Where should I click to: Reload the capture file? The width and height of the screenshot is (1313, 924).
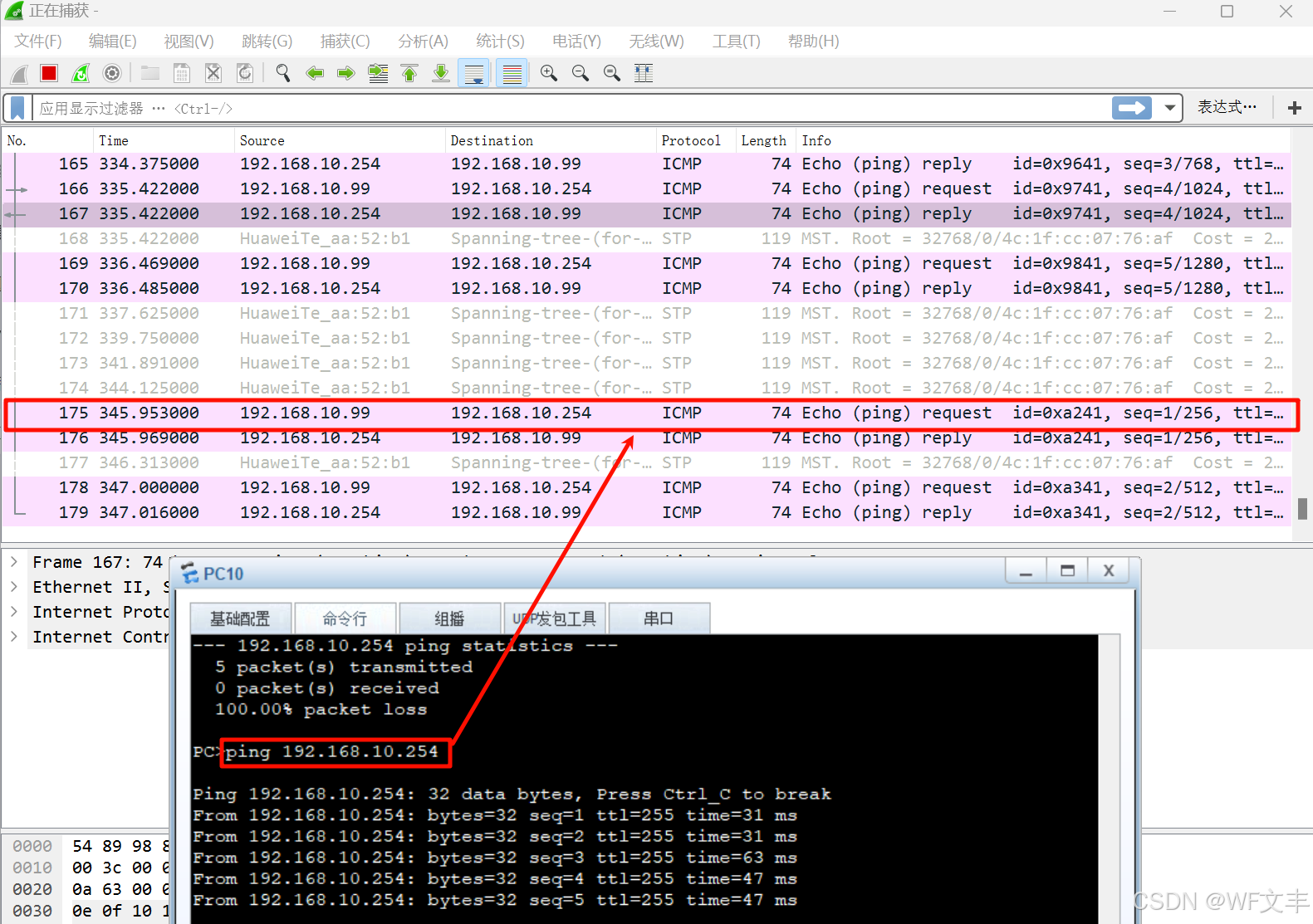pyautogui.click(x=245, y=74)
